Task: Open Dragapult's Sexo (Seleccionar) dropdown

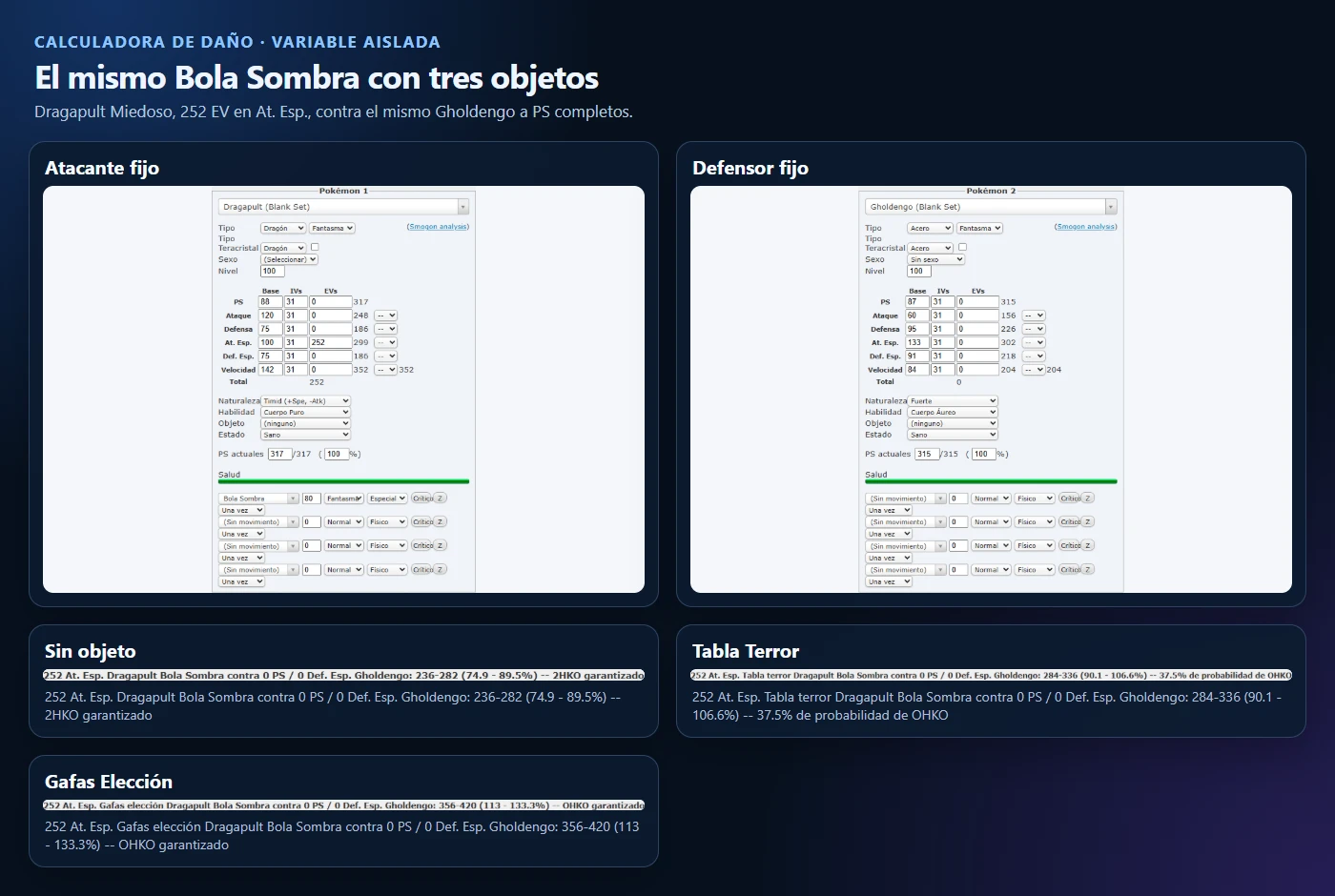Action: coord(290,259)
